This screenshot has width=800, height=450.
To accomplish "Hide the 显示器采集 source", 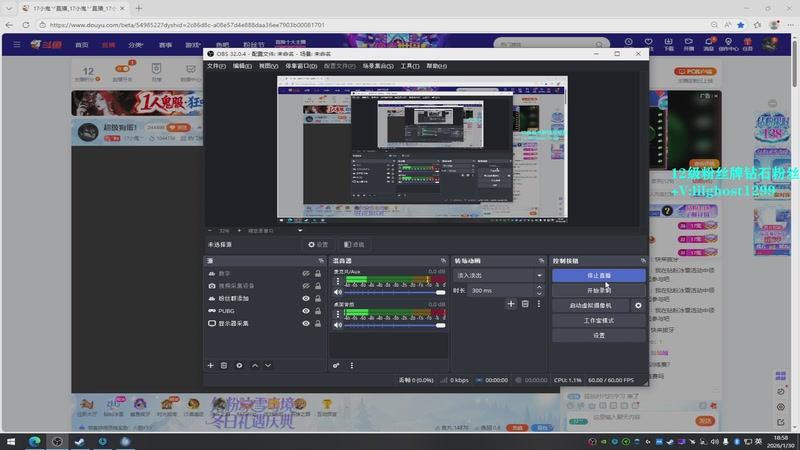I will 306,323.
